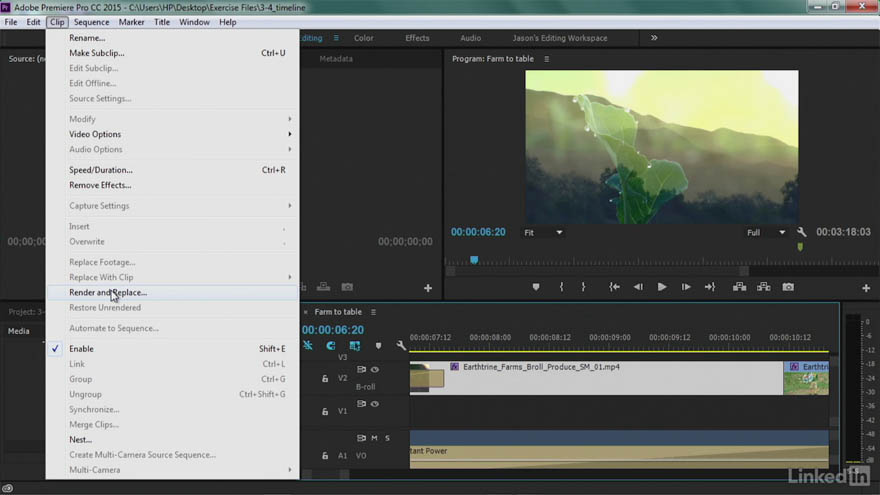
Task: Select the Media tab in Project panel
Action: click(x=19, y=331)
